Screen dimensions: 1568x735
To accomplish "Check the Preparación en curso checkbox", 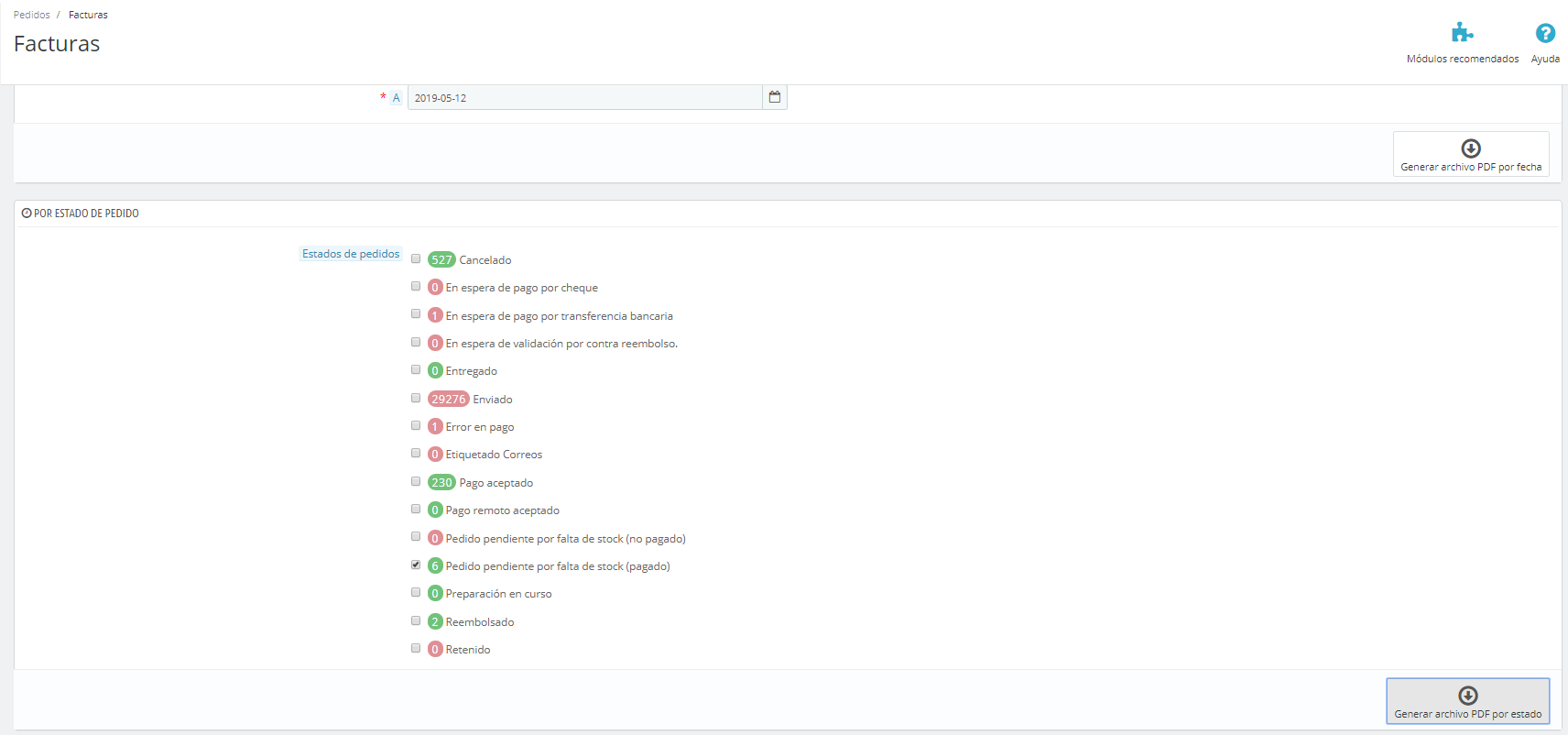I will click(x=416, y=592).
